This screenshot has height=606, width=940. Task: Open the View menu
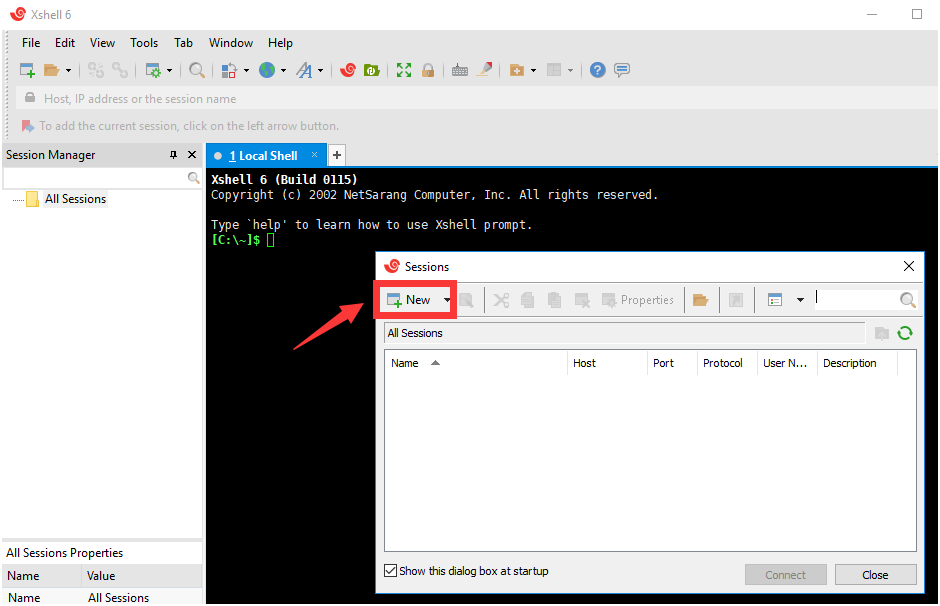pos(103,43)
